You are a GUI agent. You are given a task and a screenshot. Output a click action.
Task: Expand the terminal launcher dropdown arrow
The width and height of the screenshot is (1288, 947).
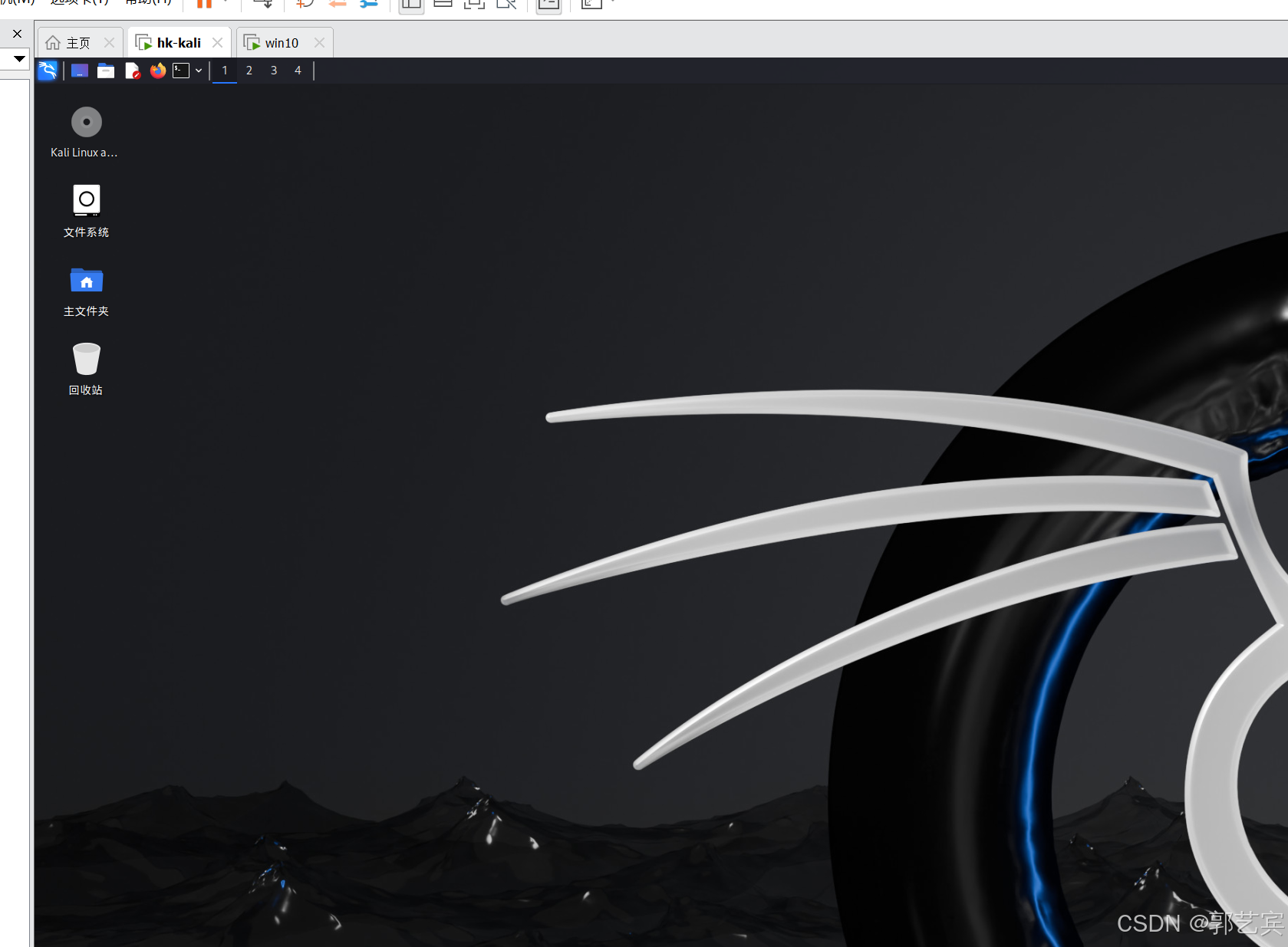pos(199,71)
